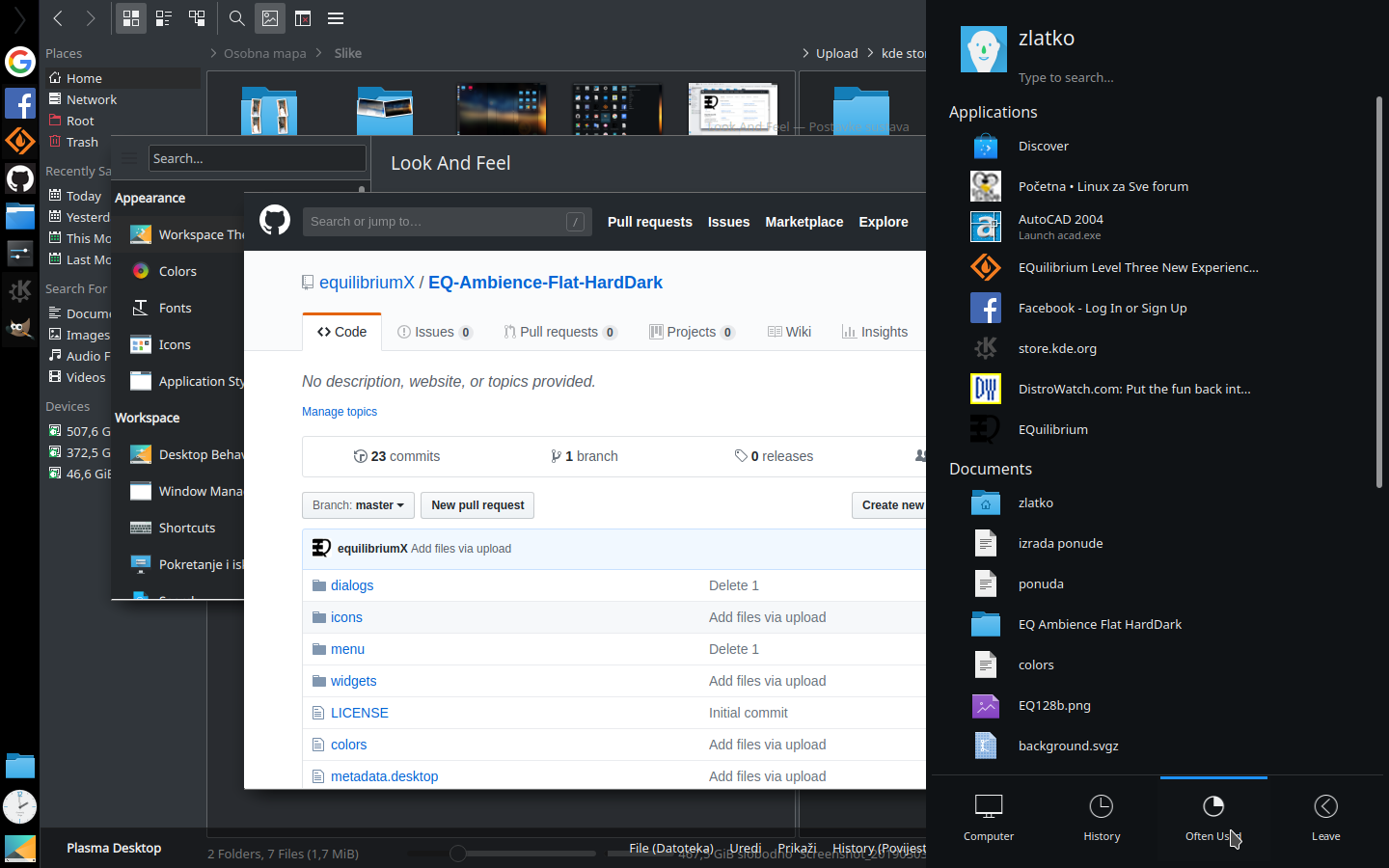
Task: Open GitHub icon in left dock
Action: [20, 178]
